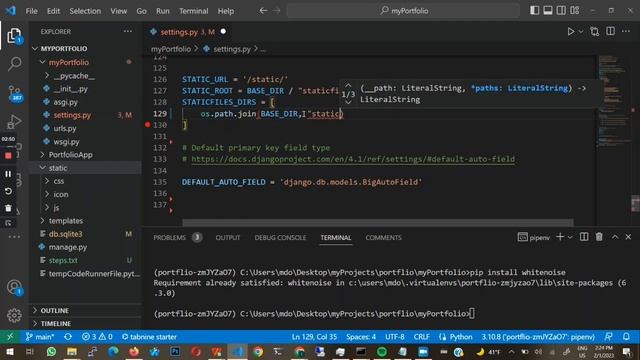Click the myPortfolio command center search box
640x360 pixels.
[x=403, y=11]
